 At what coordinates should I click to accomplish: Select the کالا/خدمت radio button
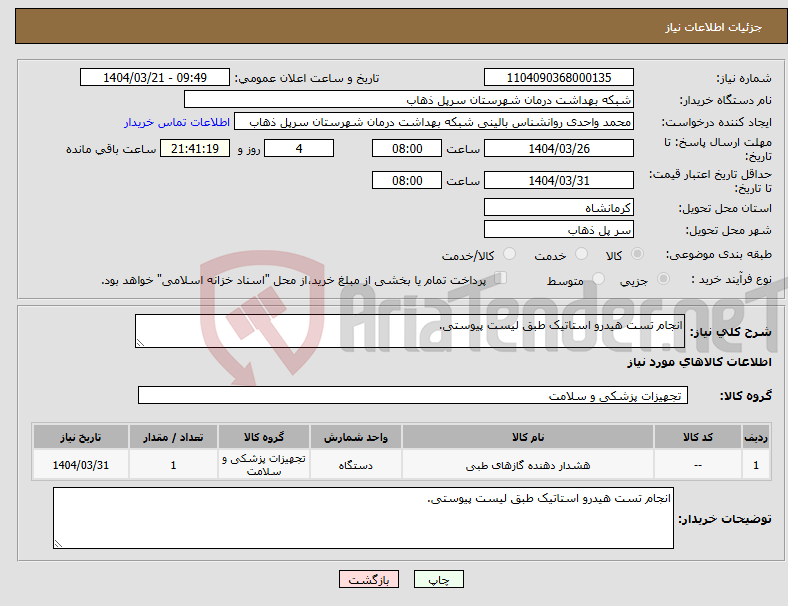click(x=510, y=254)
